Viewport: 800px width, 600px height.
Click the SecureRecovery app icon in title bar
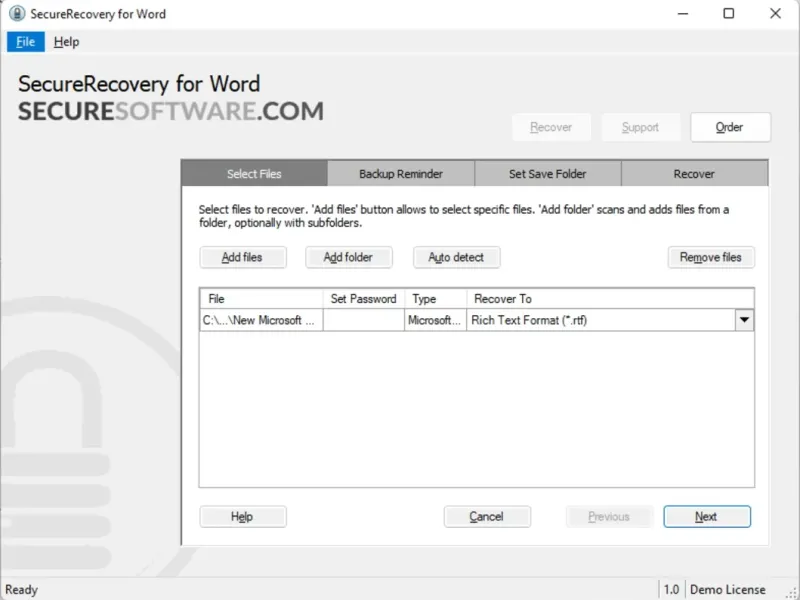tap(17, 13)
